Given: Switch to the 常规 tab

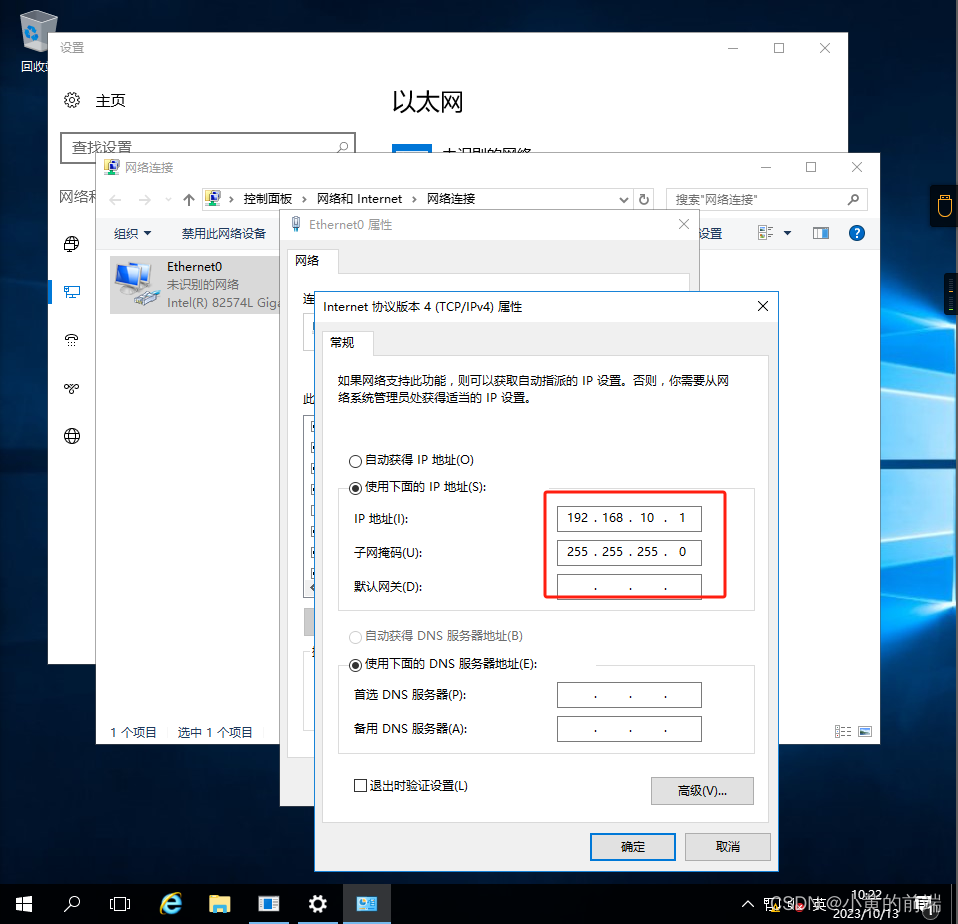Looking at the screenshot, I should point(345,342).
